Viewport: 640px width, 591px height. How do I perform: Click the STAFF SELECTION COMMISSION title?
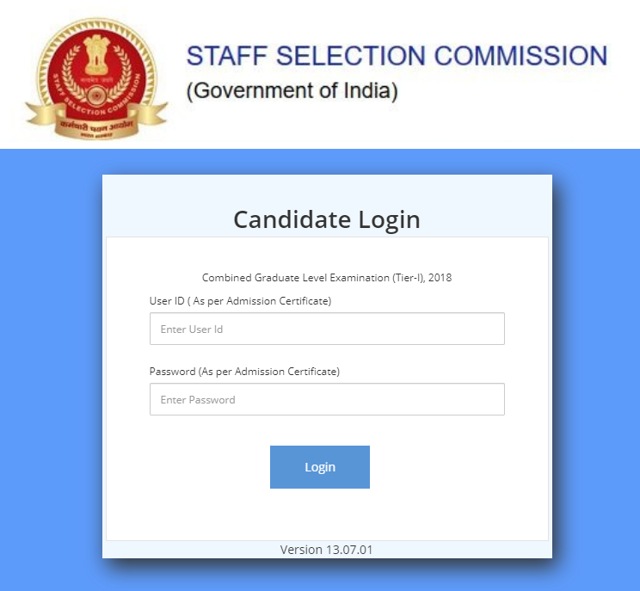point(397,56)
